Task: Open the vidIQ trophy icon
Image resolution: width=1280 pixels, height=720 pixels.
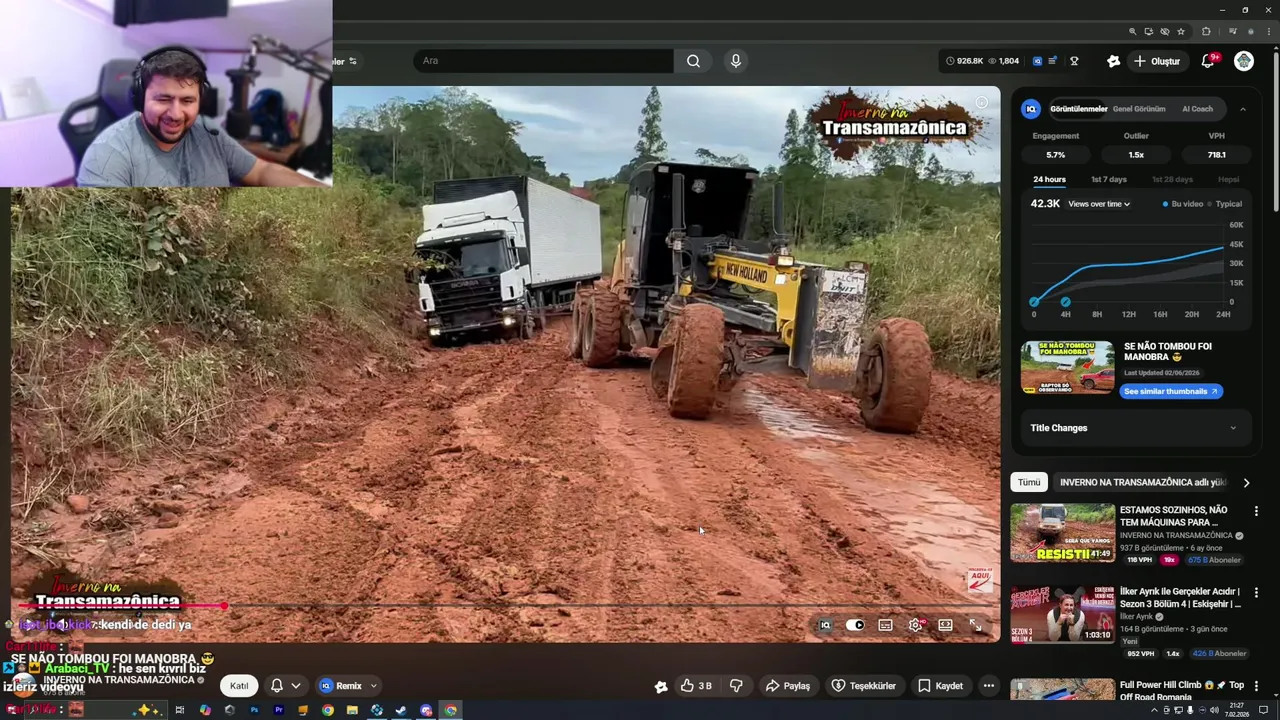Action: 1074,61
